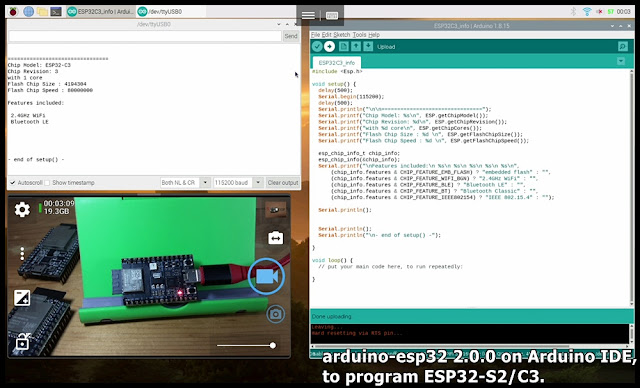Open the file manager folder icon in taskbar
The image size is (640, 388).
click(x=42, y=11)
